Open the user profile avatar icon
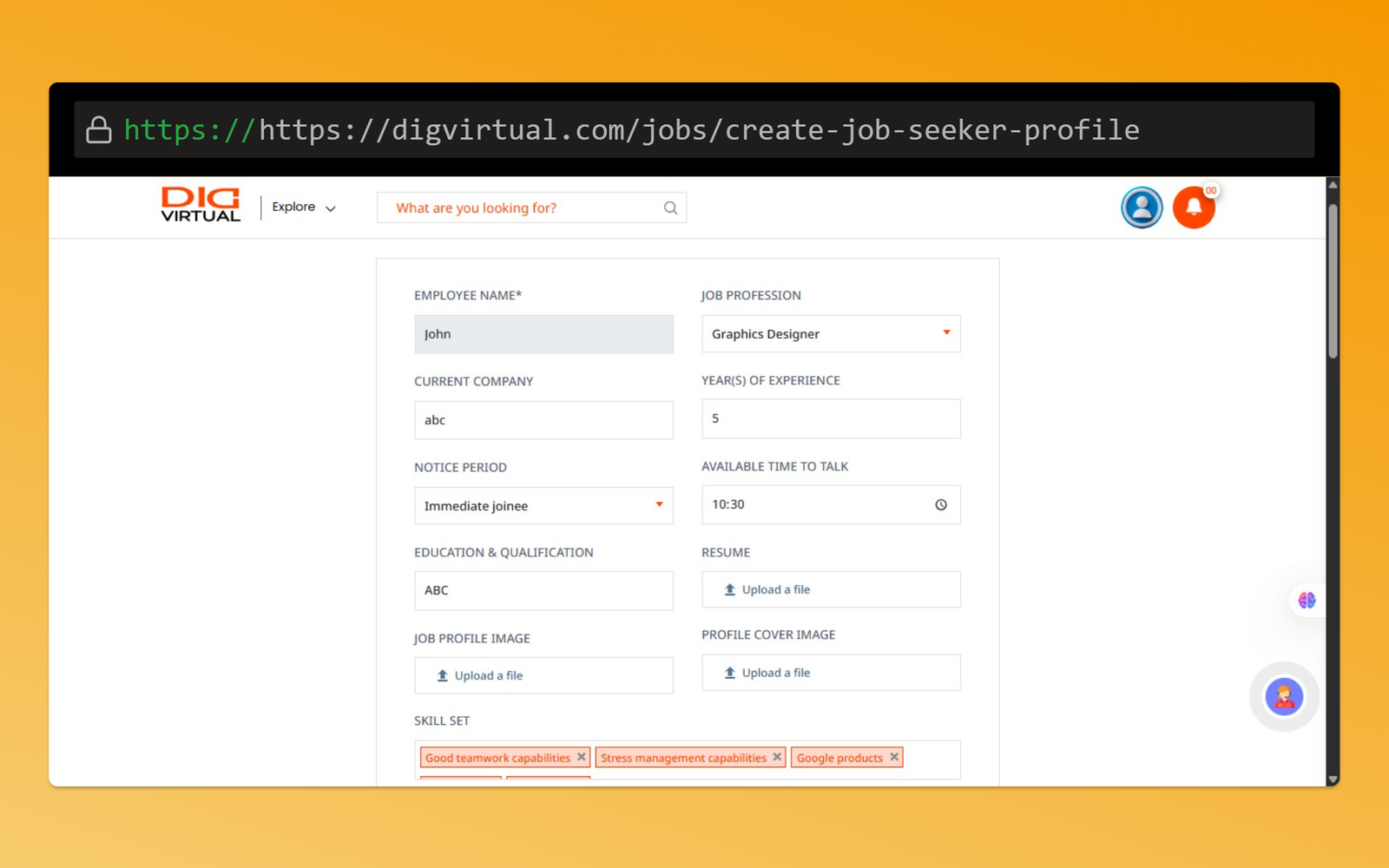 click(1142, 207)
